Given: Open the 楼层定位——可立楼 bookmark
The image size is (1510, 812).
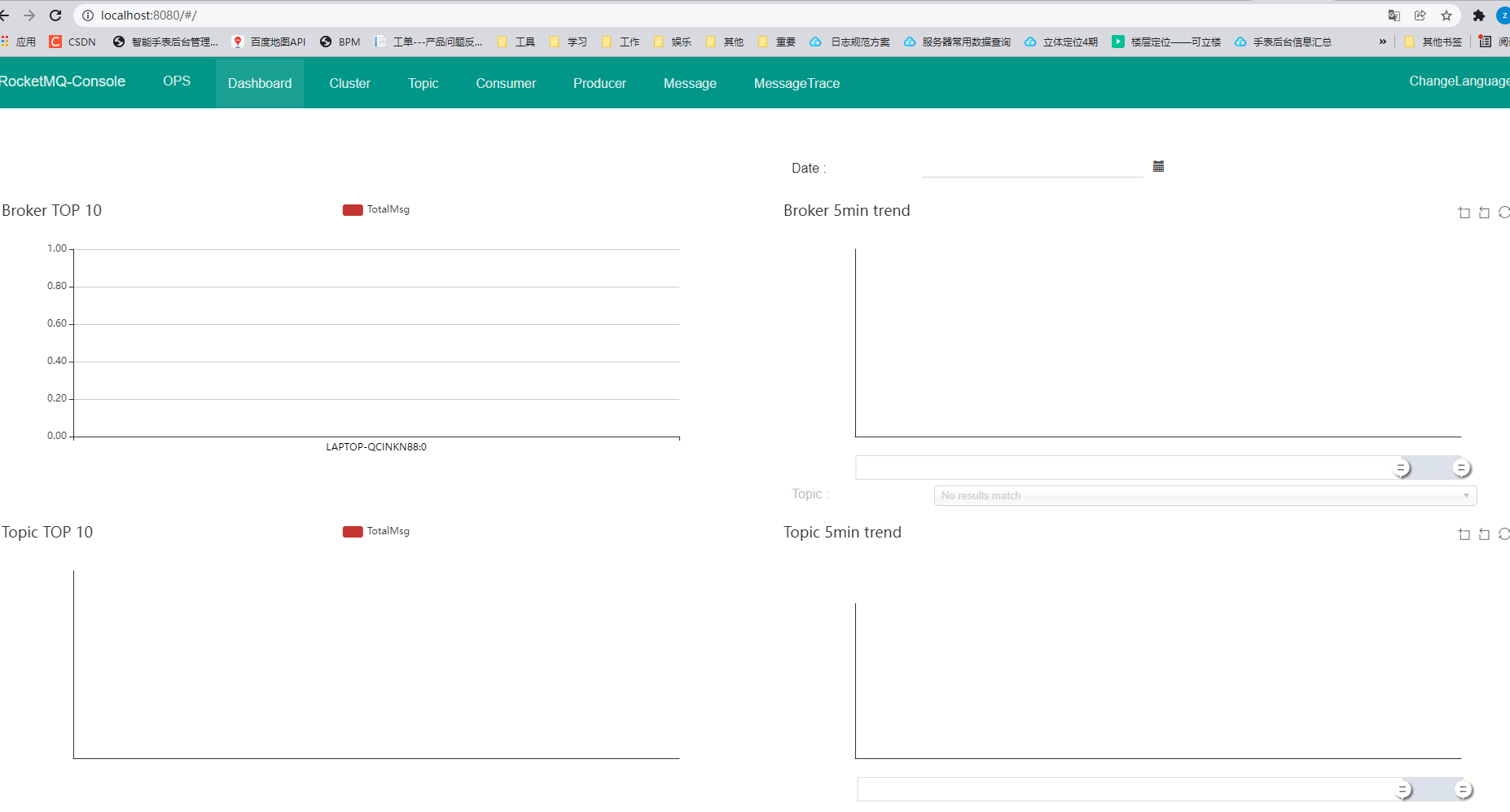Looking at the screenshot, I should coord(1166,42).
